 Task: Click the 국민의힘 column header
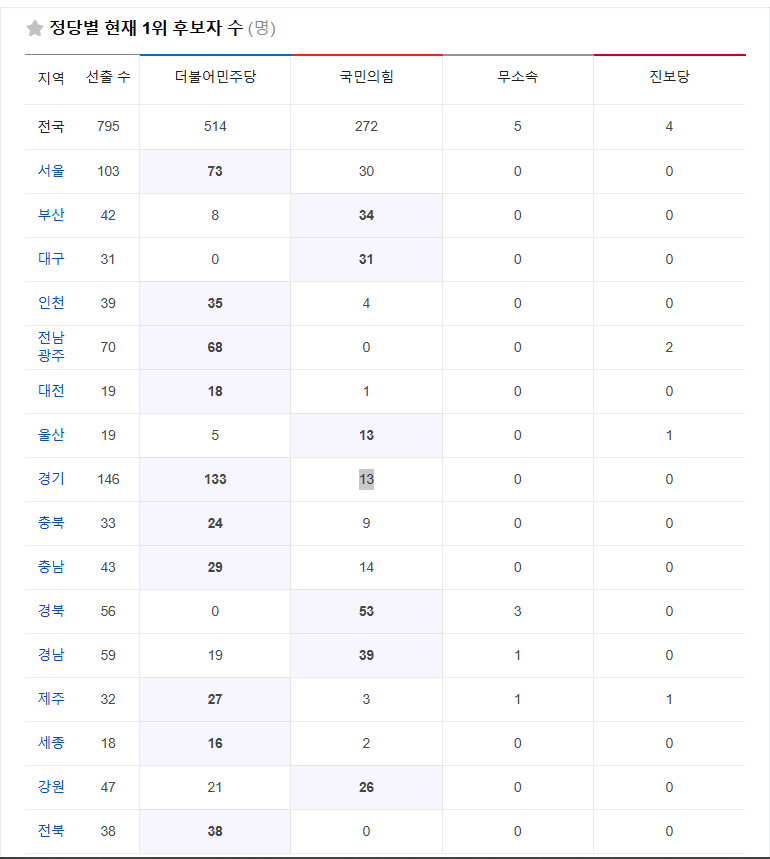coord(366,77)
